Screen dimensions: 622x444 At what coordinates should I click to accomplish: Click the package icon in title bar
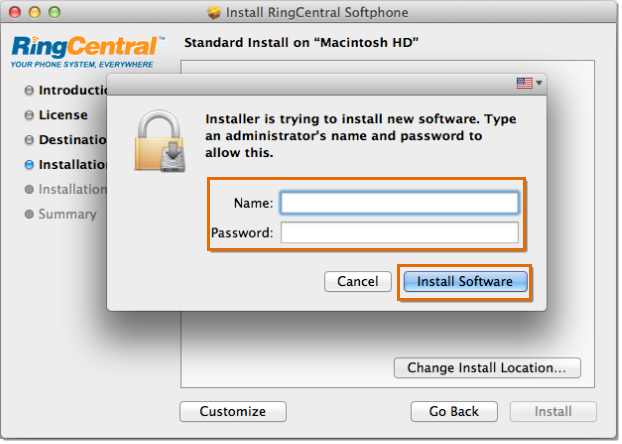214,12
